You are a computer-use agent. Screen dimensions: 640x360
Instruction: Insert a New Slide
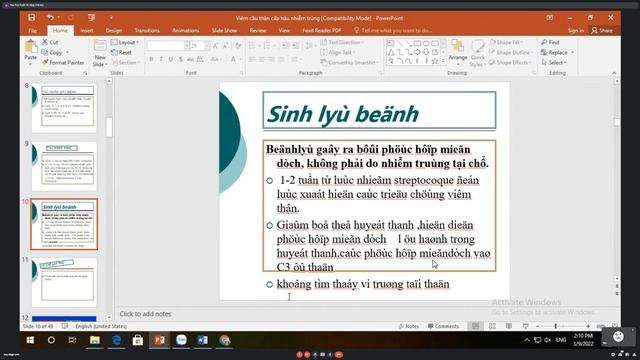point(100,53)
